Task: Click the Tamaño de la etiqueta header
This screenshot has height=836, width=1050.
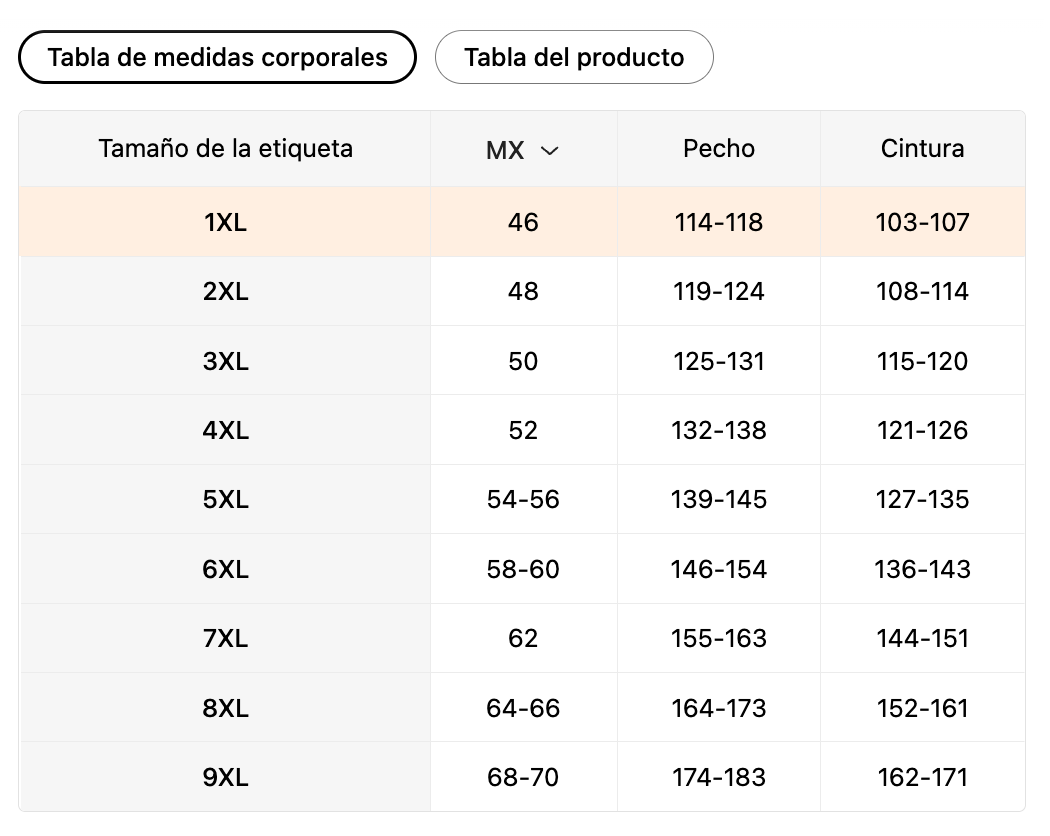Action: point(225,149)
